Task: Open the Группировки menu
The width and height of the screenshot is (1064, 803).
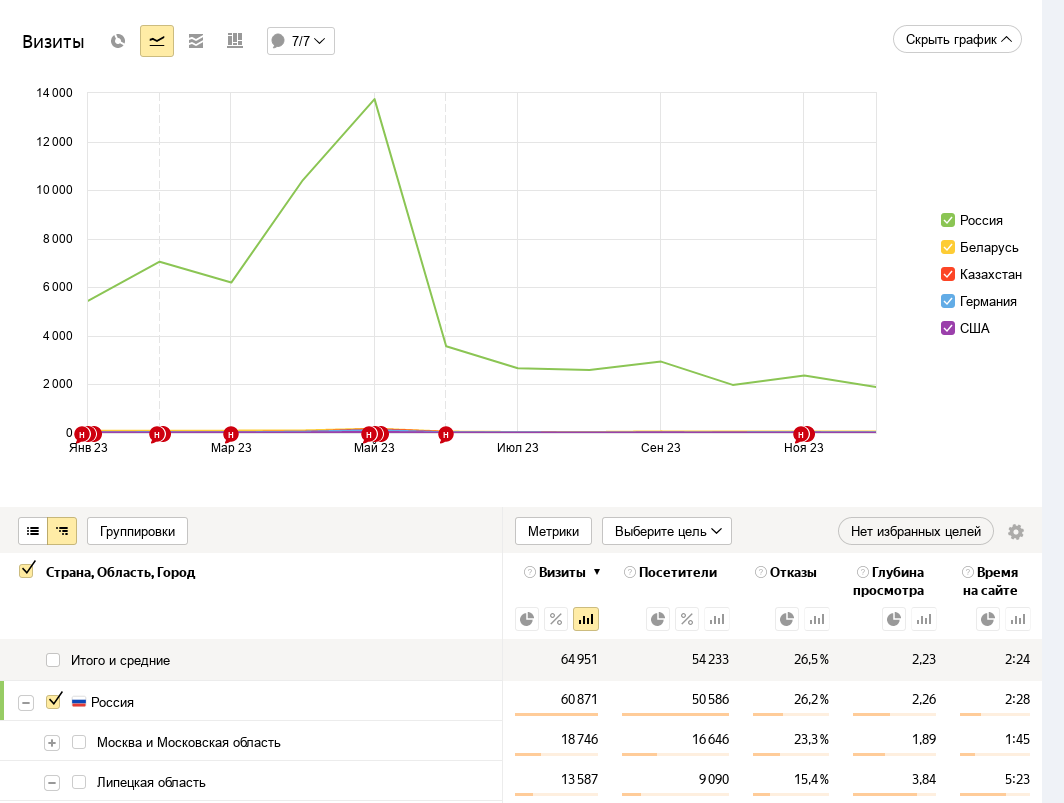Action: 137,531
